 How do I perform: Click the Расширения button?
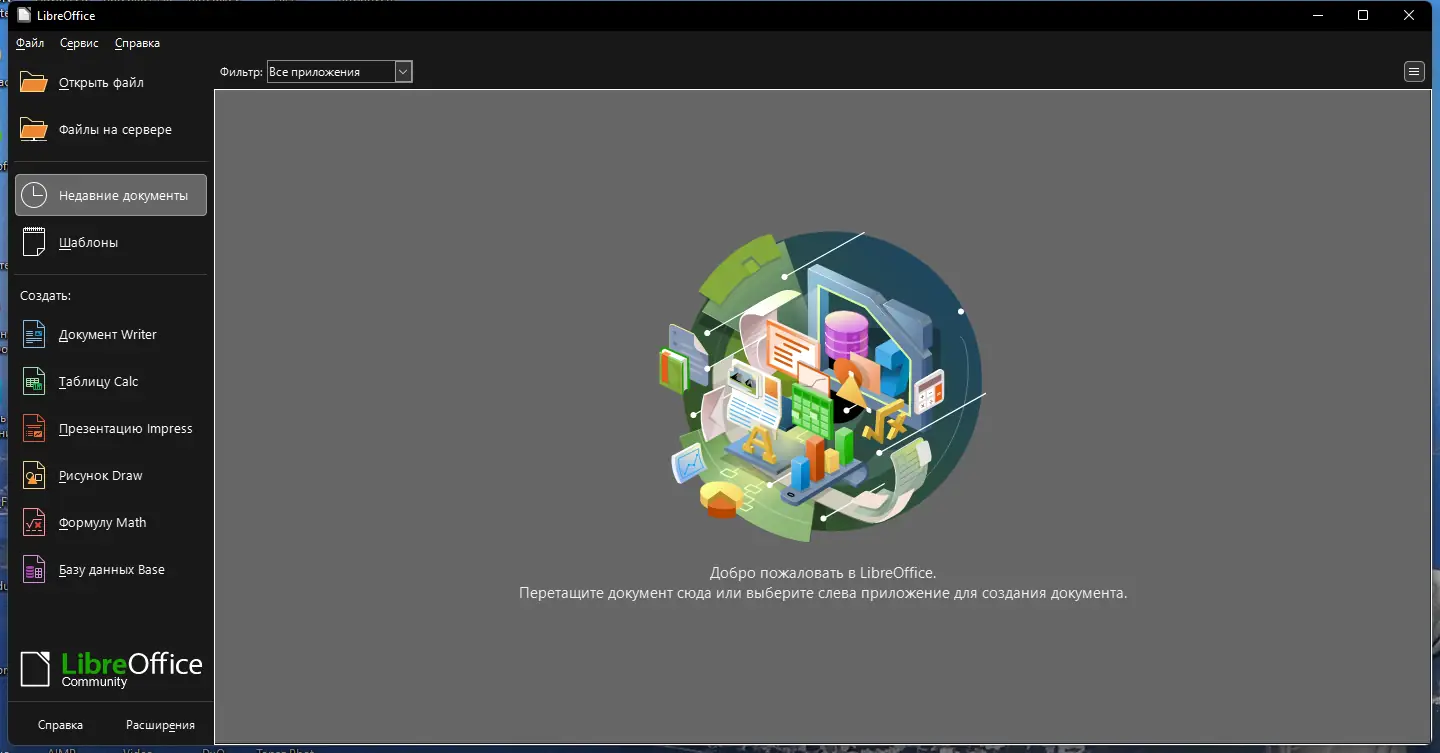160,725
